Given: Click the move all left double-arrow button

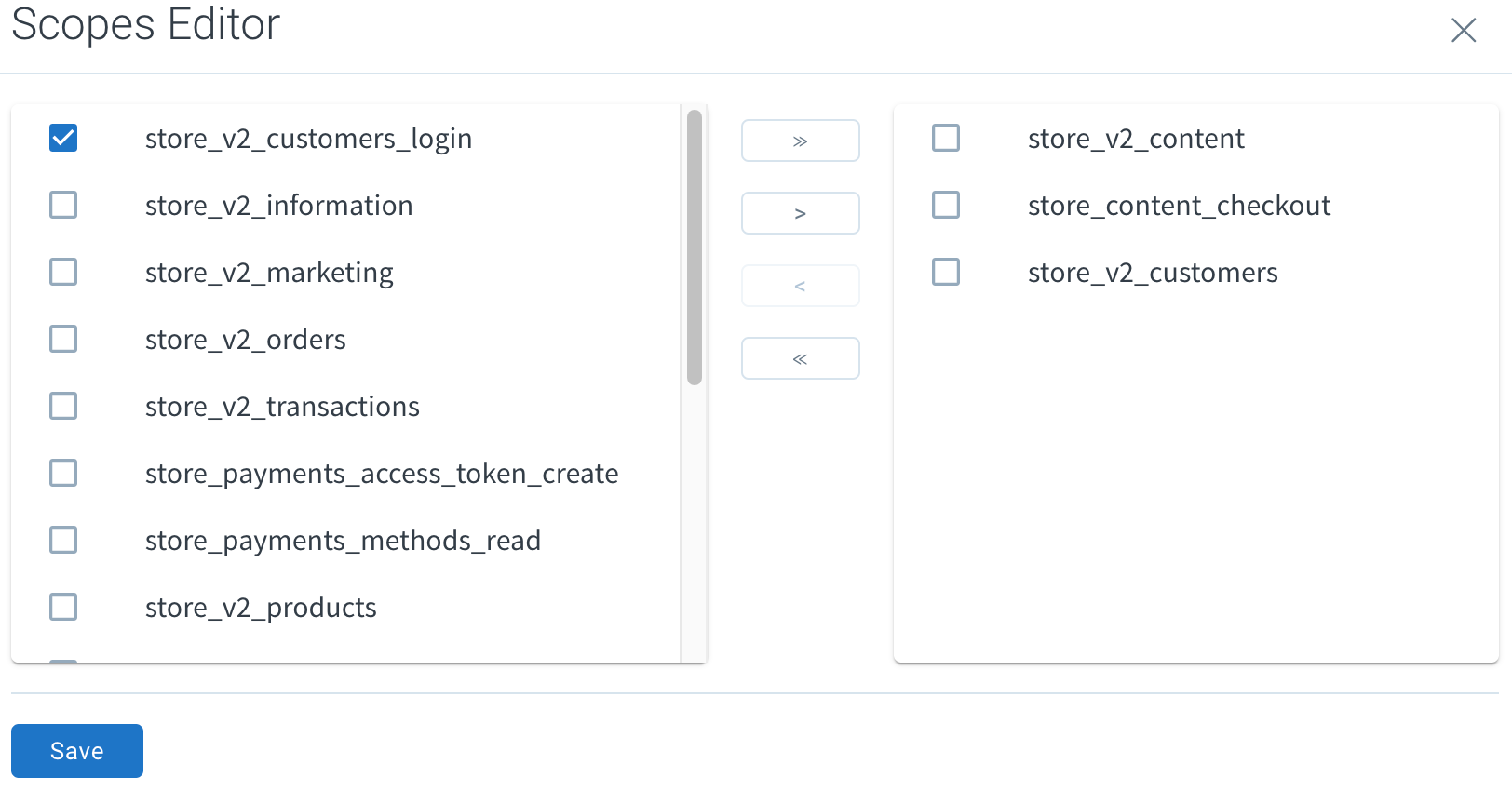Looking at the screenshot, I should coord(800,358).
